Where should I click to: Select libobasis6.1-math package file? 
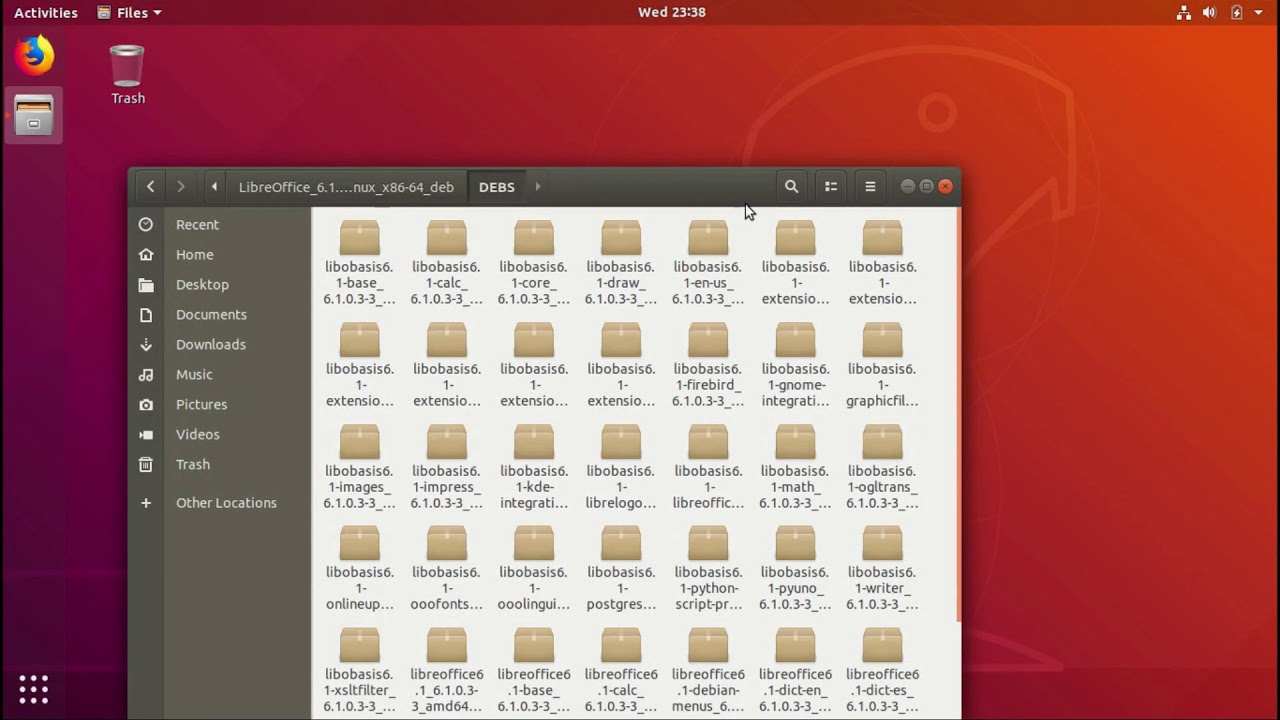click(795, 467)
